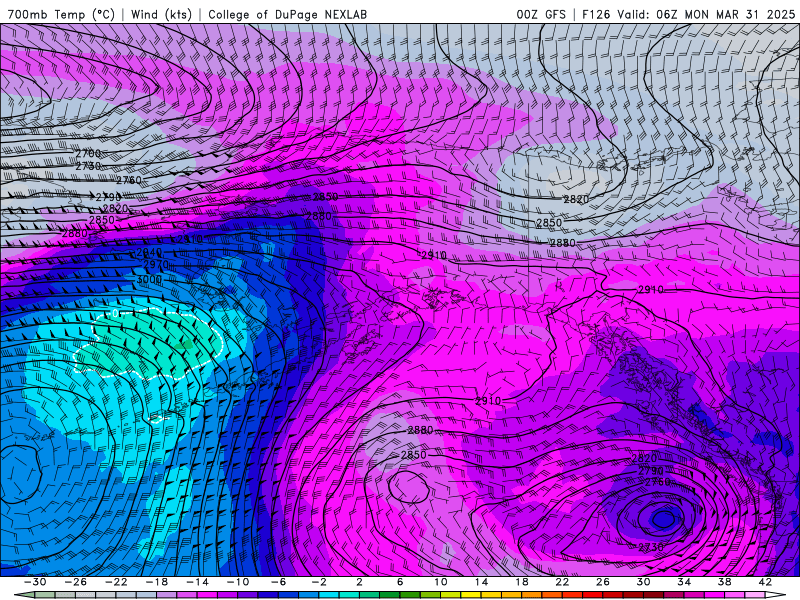Click the -10 value on the temperature scale
800x600 pixels.
[x=238, y=582]
